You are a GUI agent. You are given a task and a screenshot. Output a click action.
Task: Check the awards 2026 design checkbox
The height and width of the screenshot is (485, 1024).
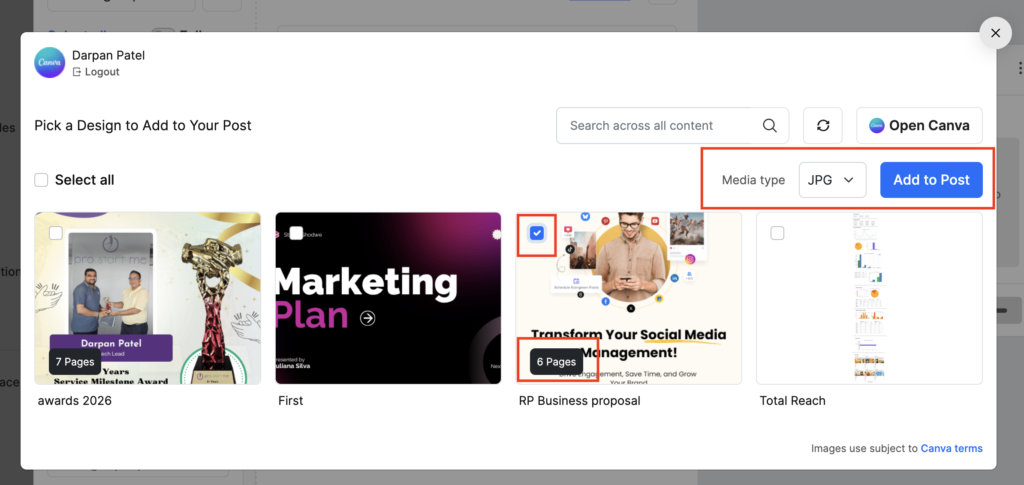coord(56,233)
